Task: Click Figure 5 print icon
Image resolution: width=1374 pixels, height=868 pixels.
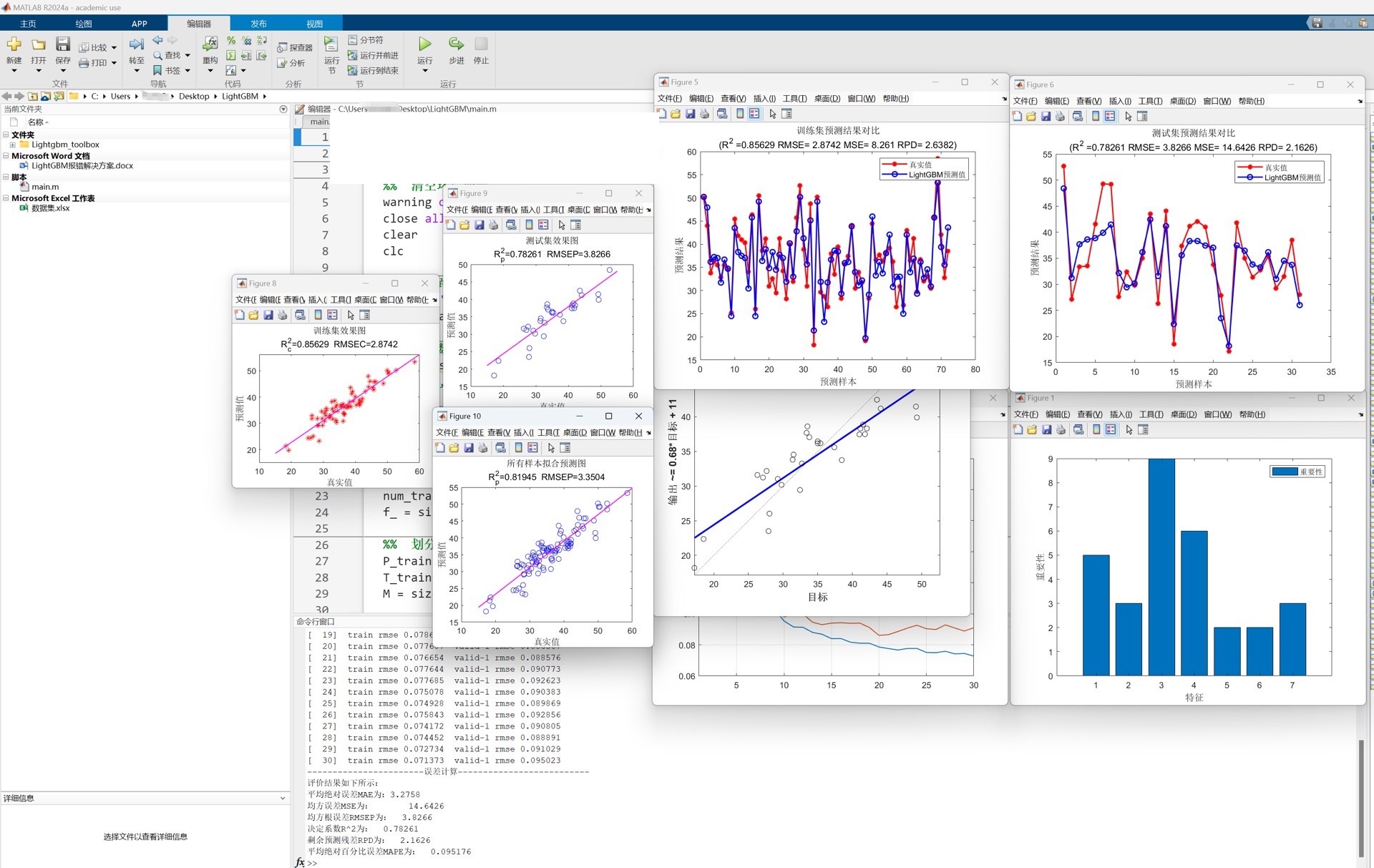Action: 705,114
